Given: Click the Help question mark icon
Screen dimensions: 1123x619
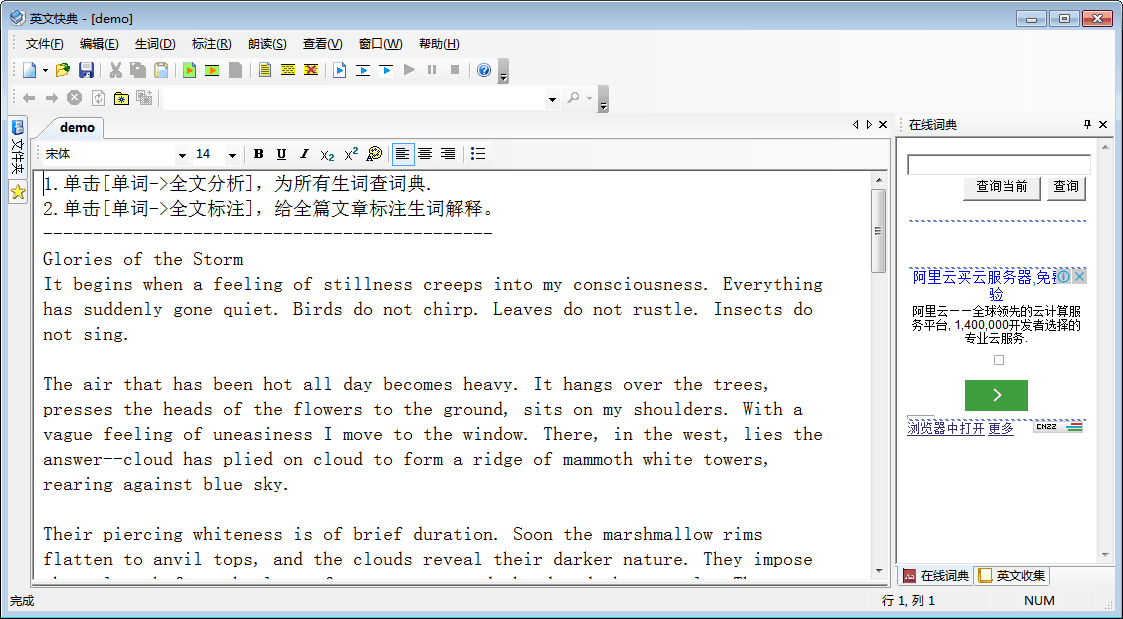Looking at the screenshot, I should [484, 70].
